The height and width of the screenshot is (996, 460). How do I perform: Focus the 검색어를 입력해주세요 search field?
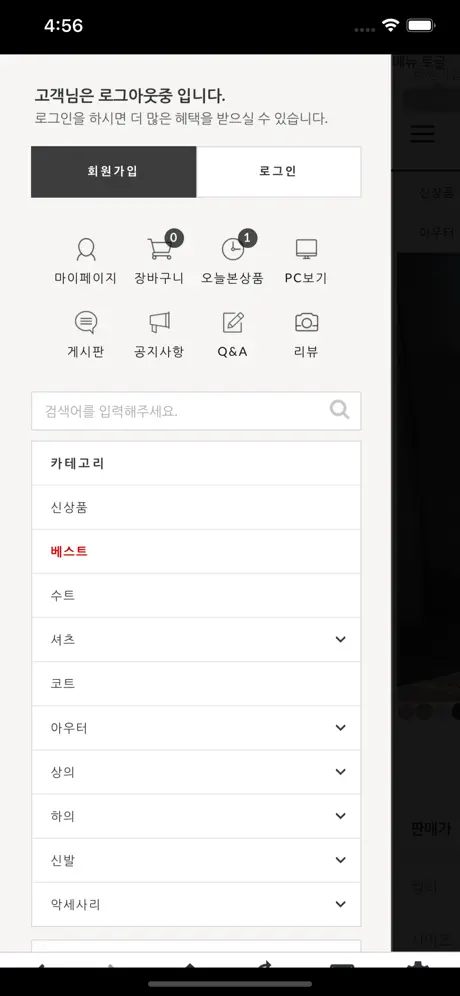[196, 411]
